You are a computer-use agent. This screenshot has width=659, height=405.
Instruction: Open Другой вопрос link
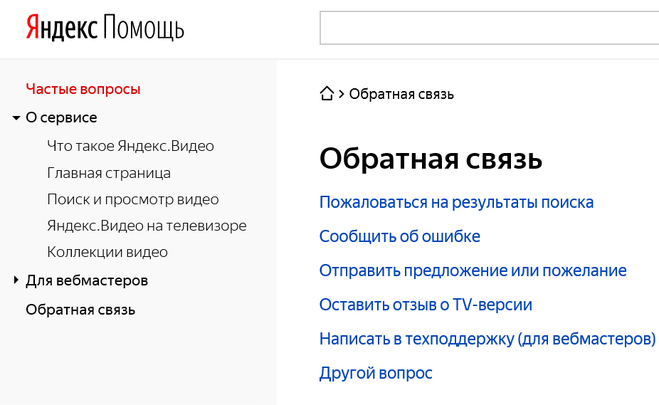click(x=376, y=373)
